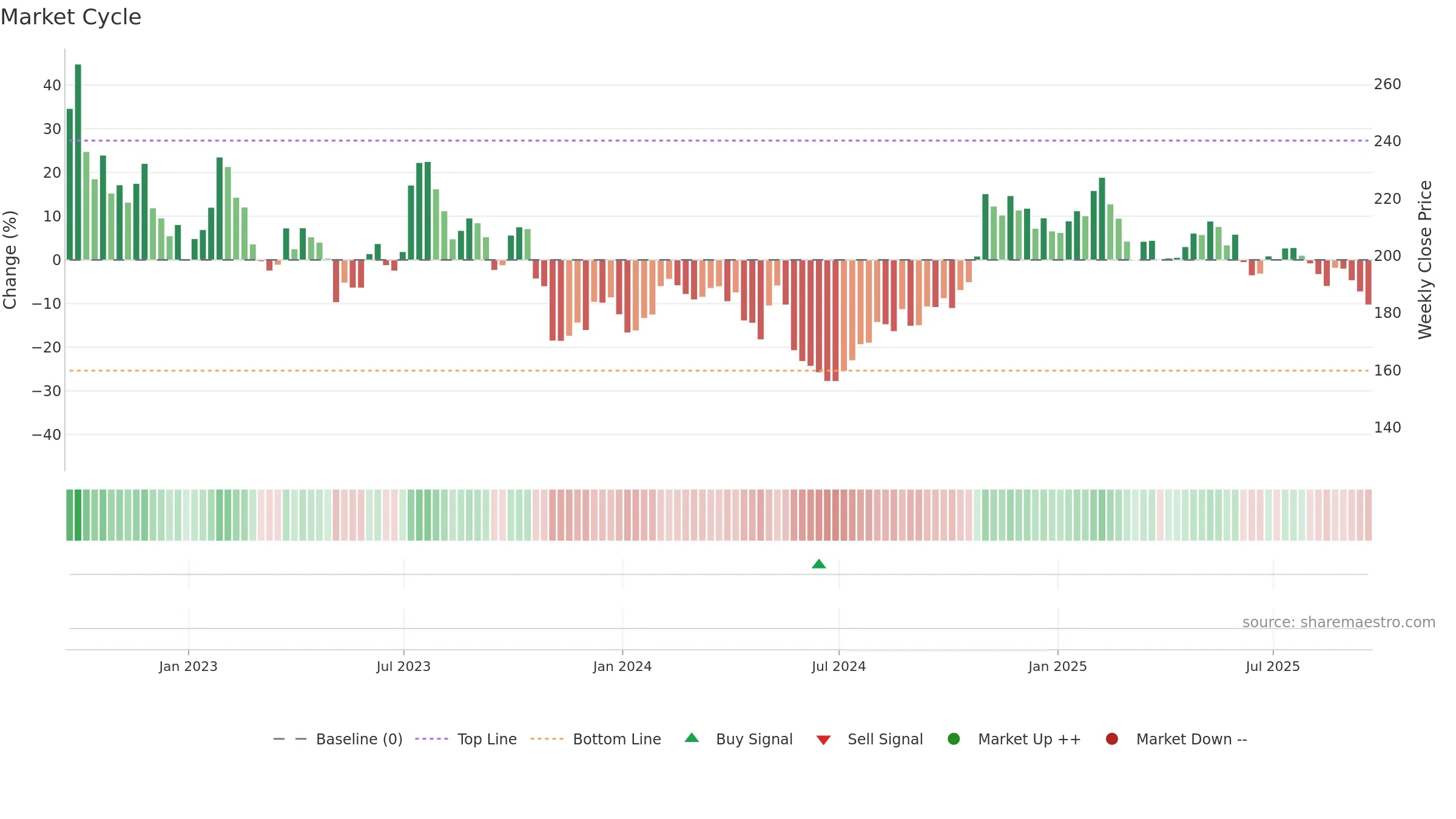The image size is (1456, 819).
Task: Click the red Market Down circle icon in the legend
Action: (x=1112, y=739)
